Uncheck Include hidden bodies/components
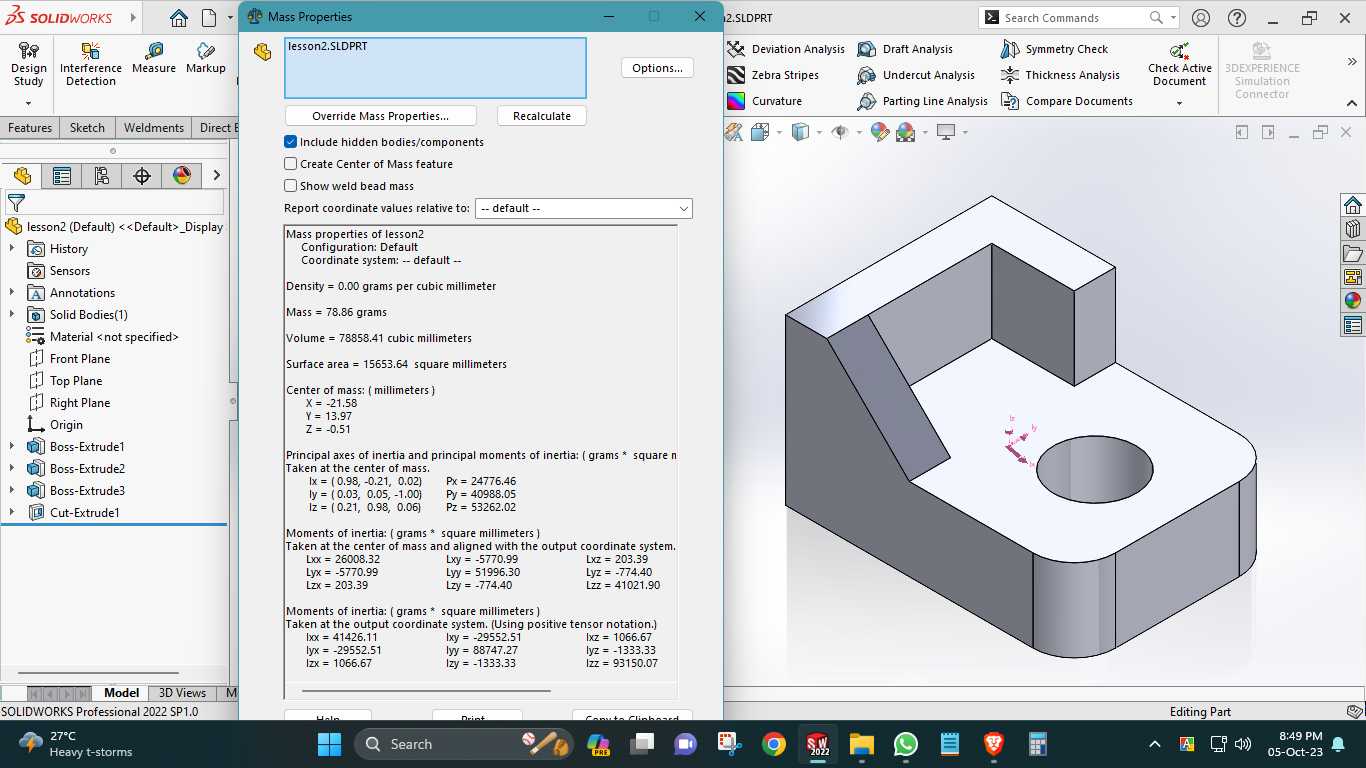Image resolution: width=1366 pixels, height=768 pixels. coord(291,142)
